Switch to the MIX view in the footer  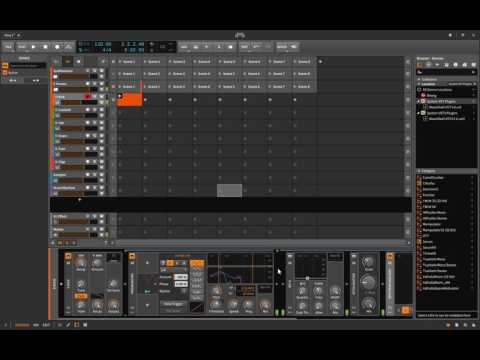(x=36, y=325)
